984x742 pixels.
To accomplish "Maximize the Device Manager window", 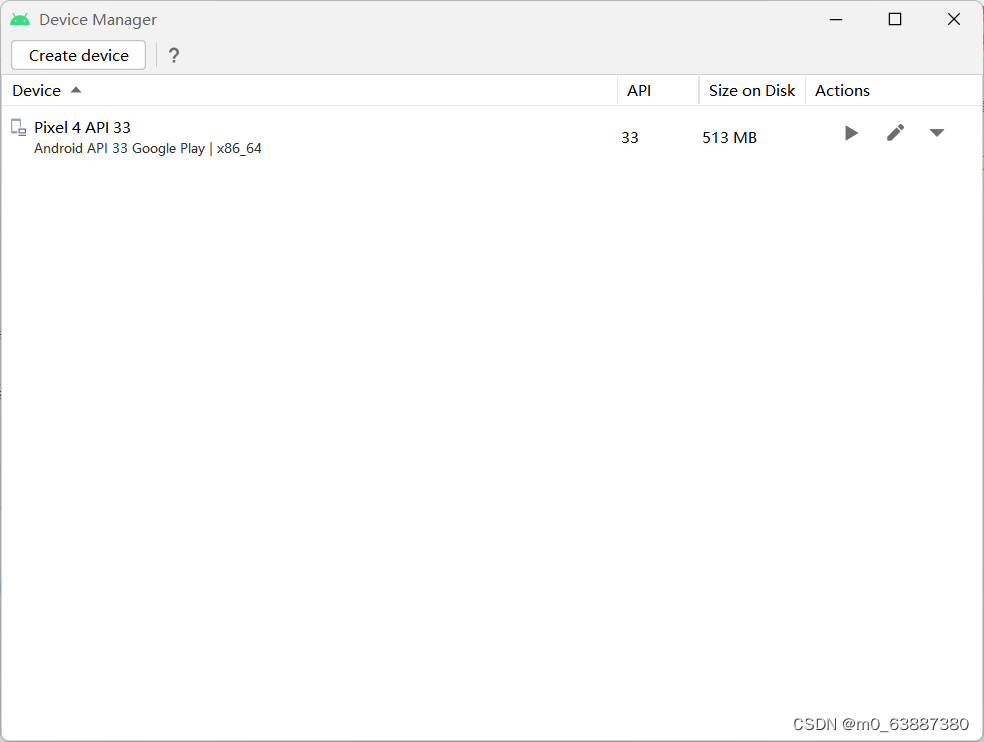I will click(x=895, y=19).
